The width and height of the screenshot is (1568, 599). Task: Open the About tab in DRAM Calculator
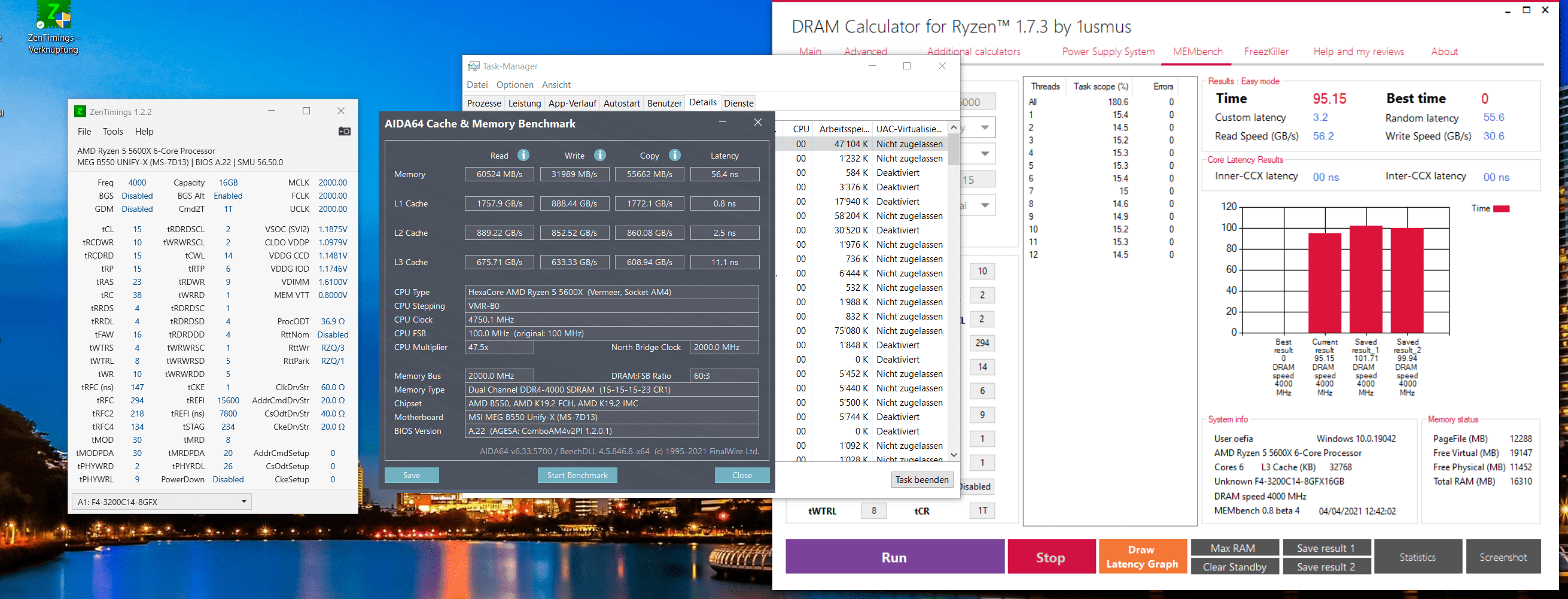tap(1444, 51)
